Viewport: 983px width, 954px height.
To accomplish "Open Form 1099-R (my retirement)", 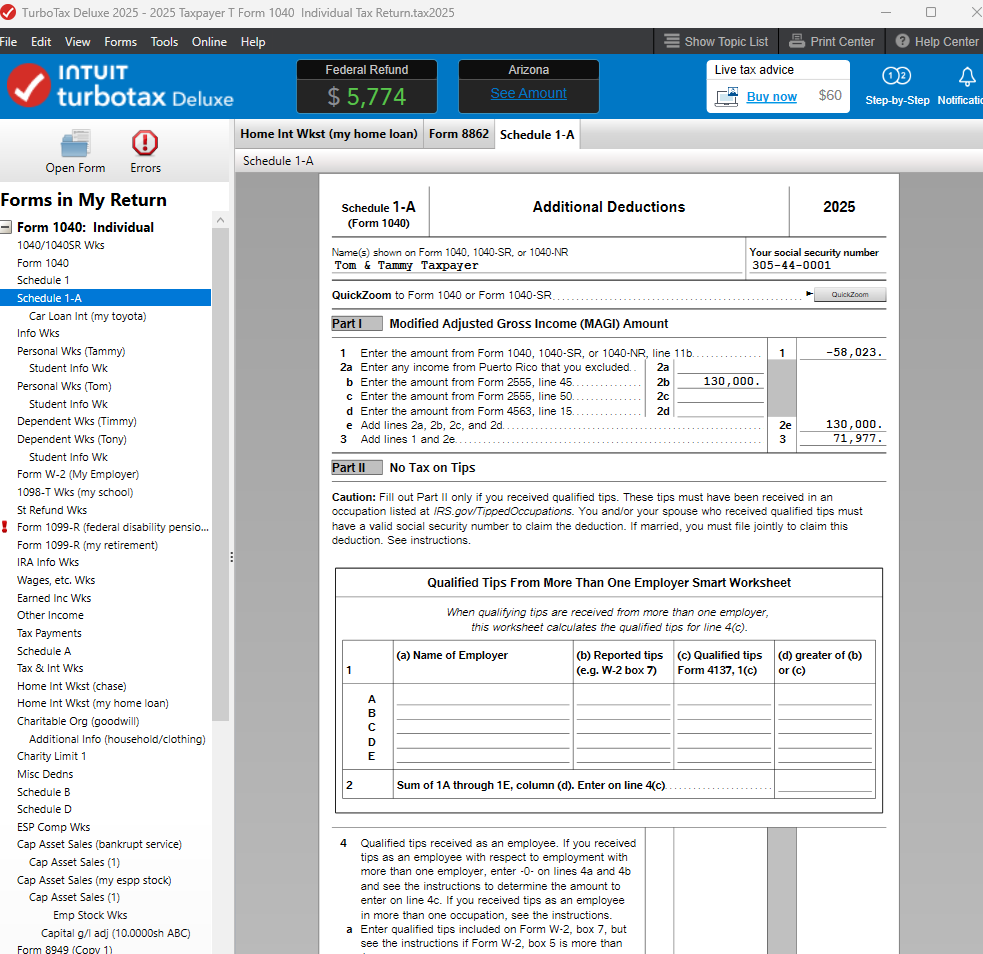I will point(87,545).
